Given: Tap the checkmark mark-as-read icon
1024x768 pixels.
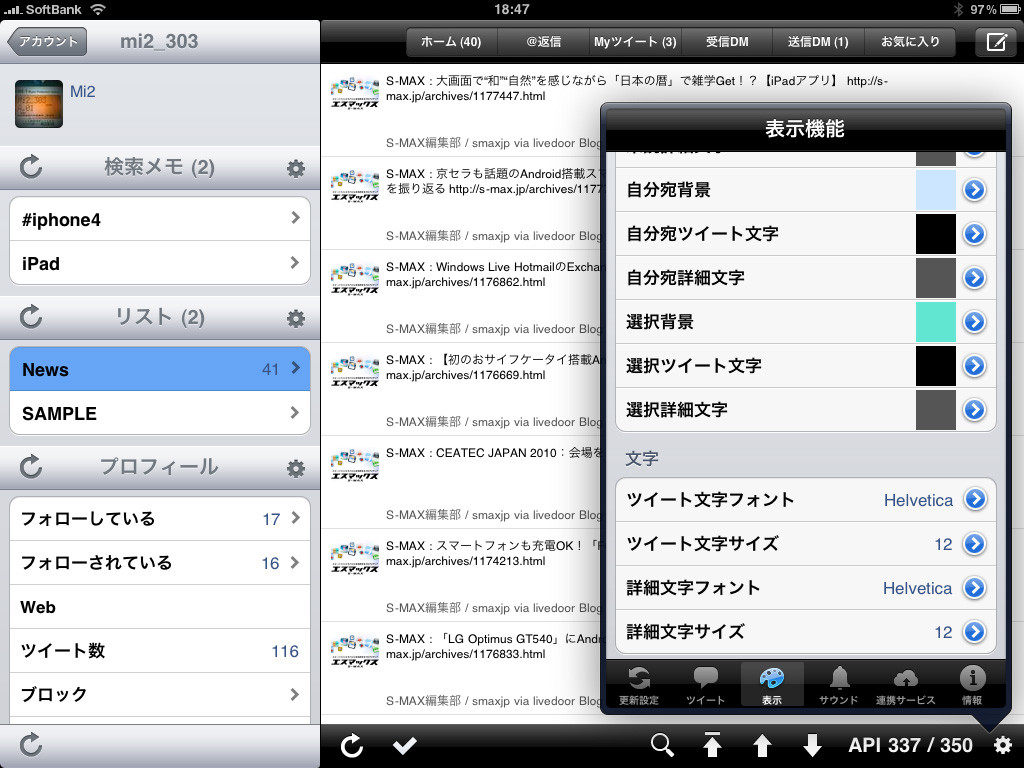Looking at the screenshot, I should (405, 744).
